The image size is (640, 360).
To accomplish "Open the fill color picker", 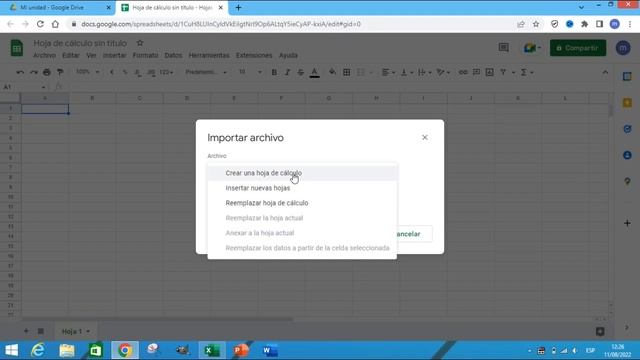I will [x=332, y=72].
